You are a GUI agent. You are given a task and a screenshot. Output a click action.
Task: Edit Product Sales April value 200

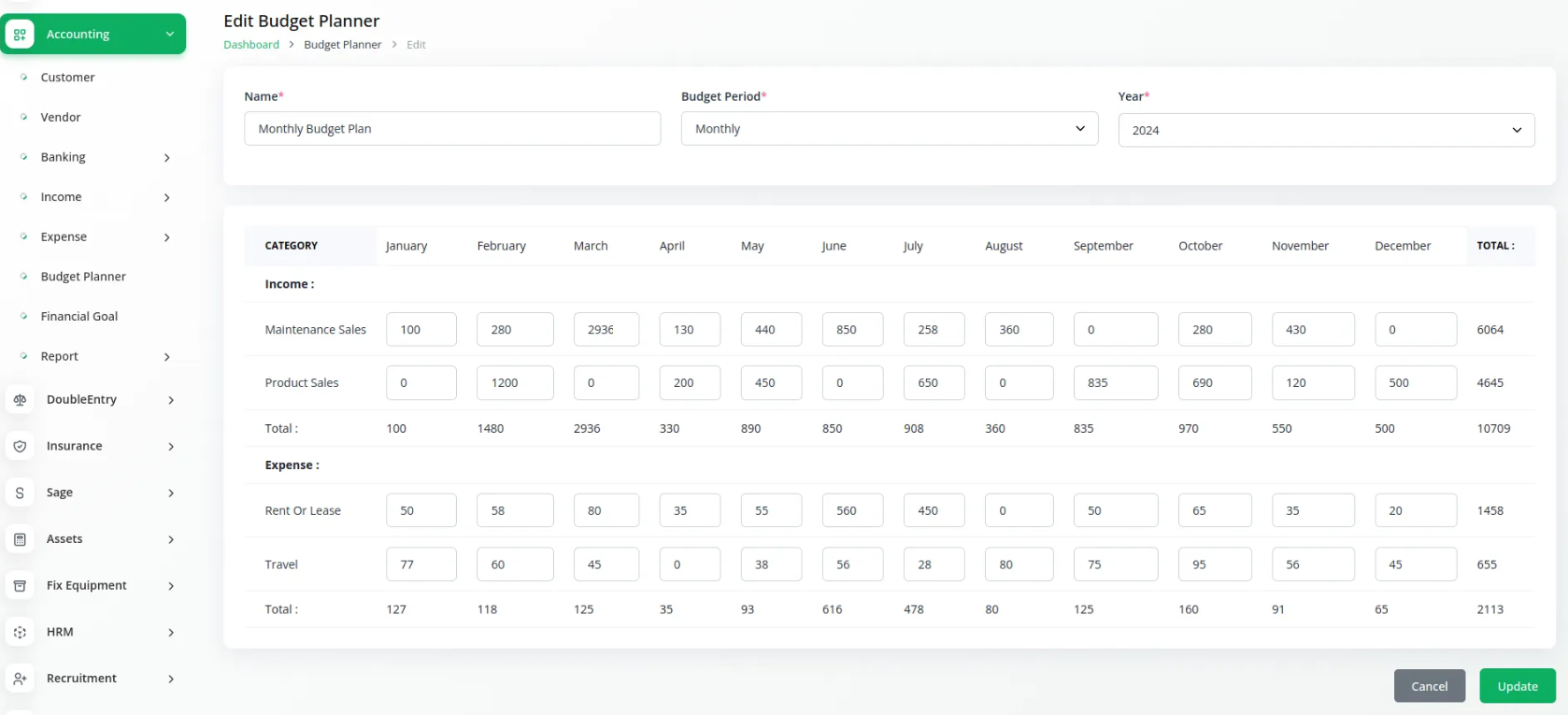690,383
